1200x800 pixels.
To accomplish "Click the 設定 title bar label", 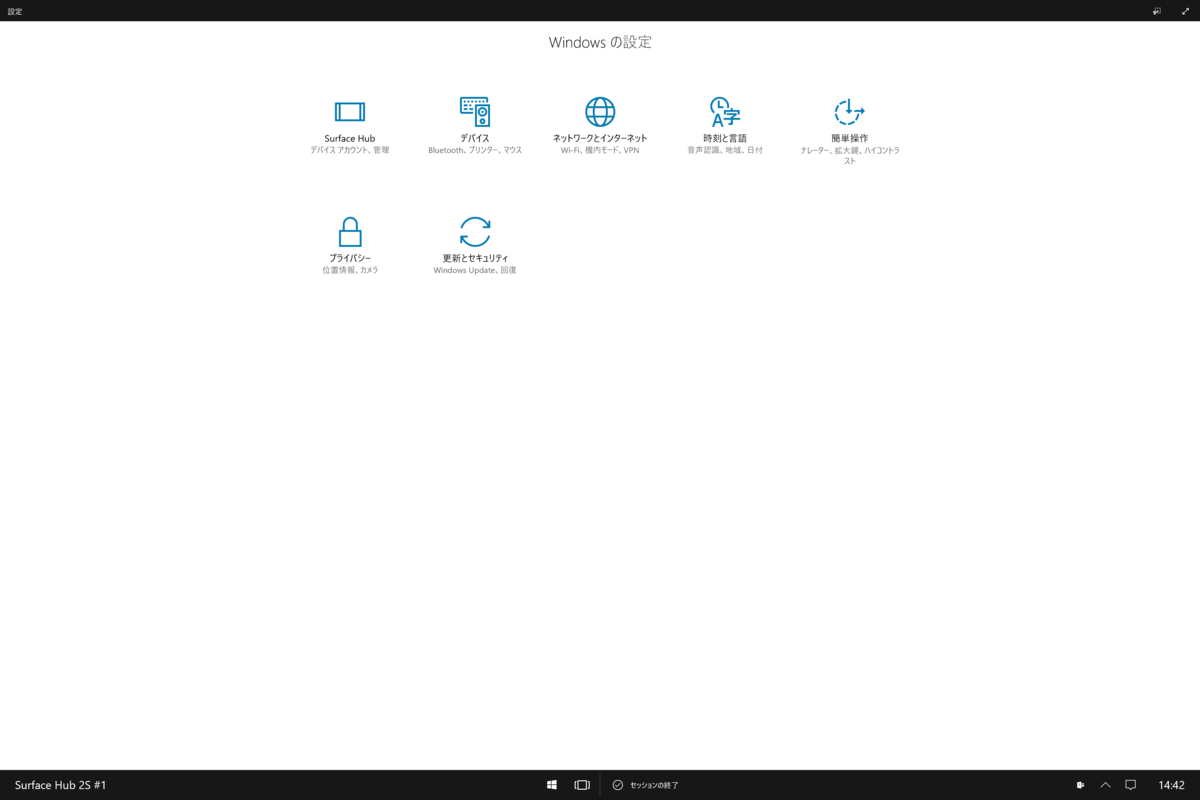I will click(15, 11).
